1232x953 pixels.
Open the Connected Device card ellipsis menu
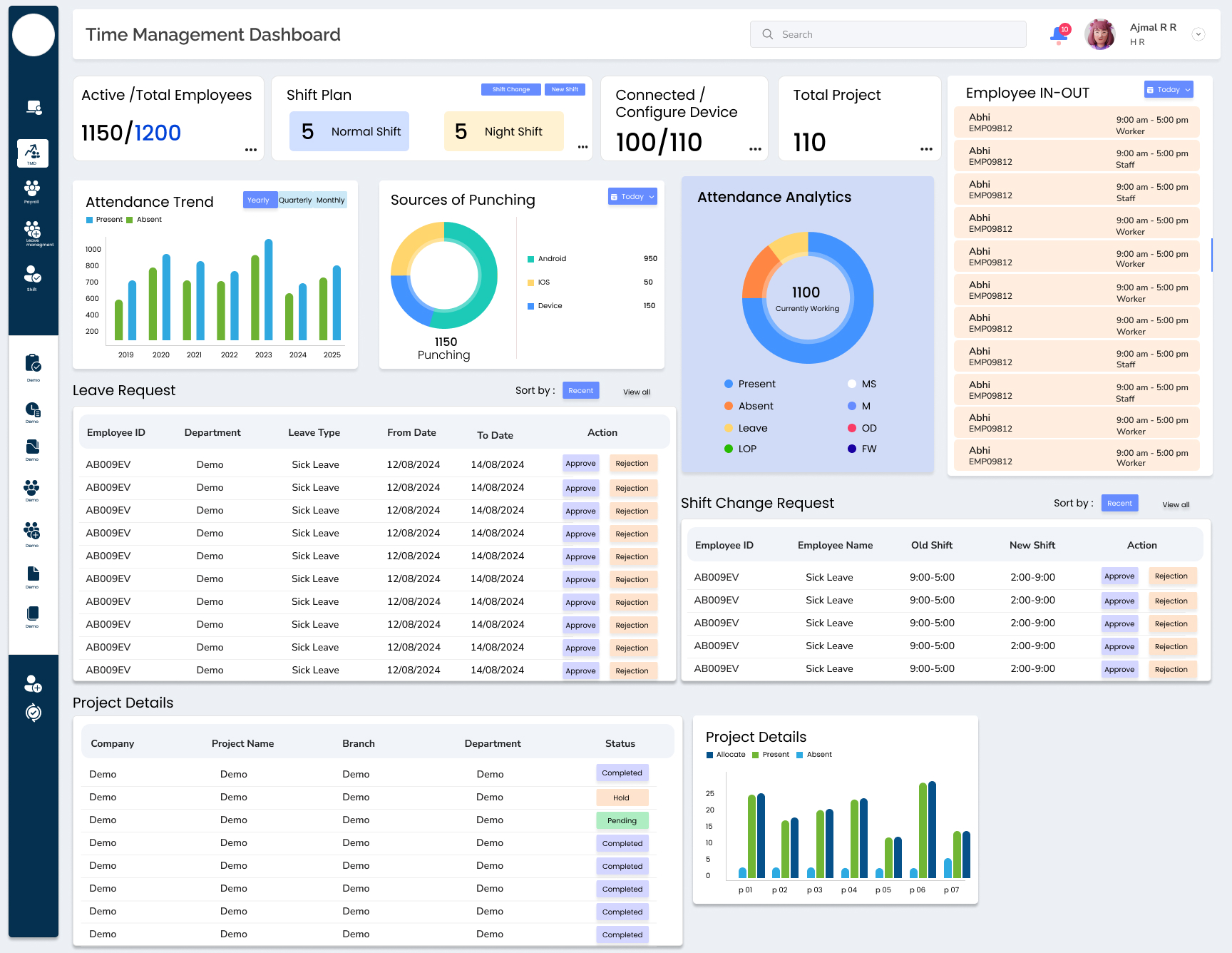755,149
